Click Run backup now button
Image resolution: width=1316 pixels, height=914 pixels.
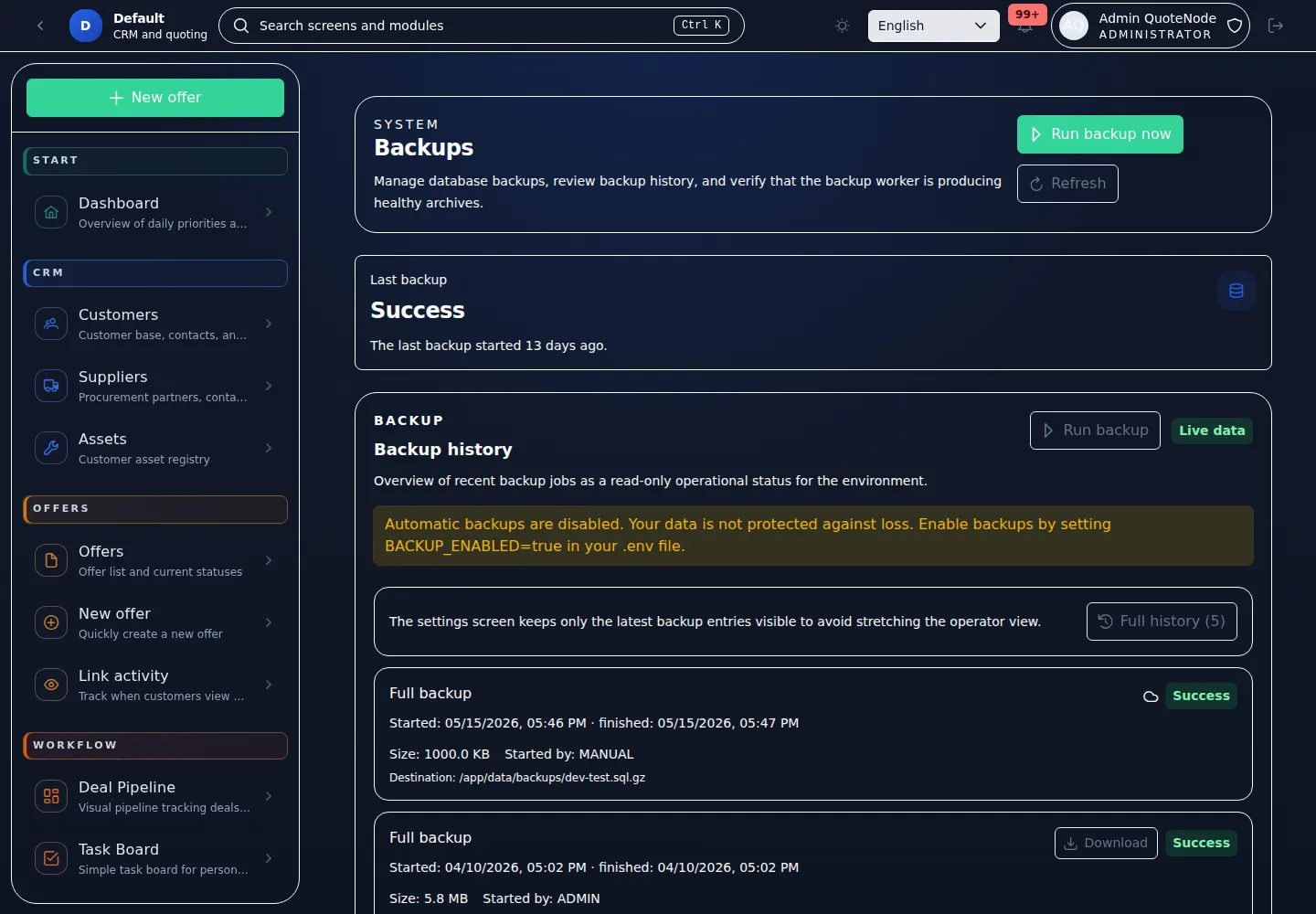[x=1099, y=134]
